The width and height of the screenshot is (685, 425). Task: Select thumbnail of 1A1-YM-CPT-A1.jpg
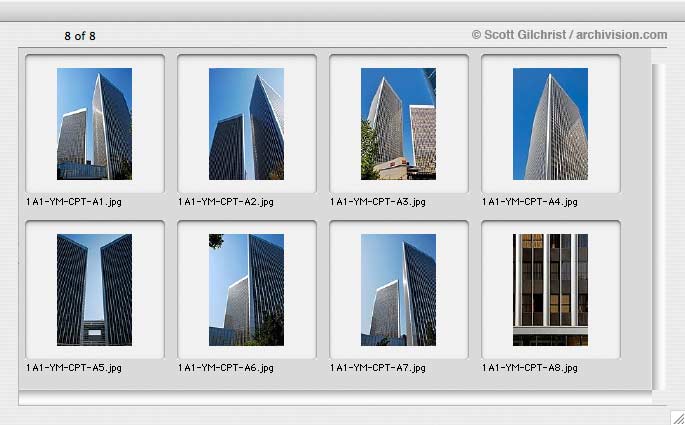[94, 124]
